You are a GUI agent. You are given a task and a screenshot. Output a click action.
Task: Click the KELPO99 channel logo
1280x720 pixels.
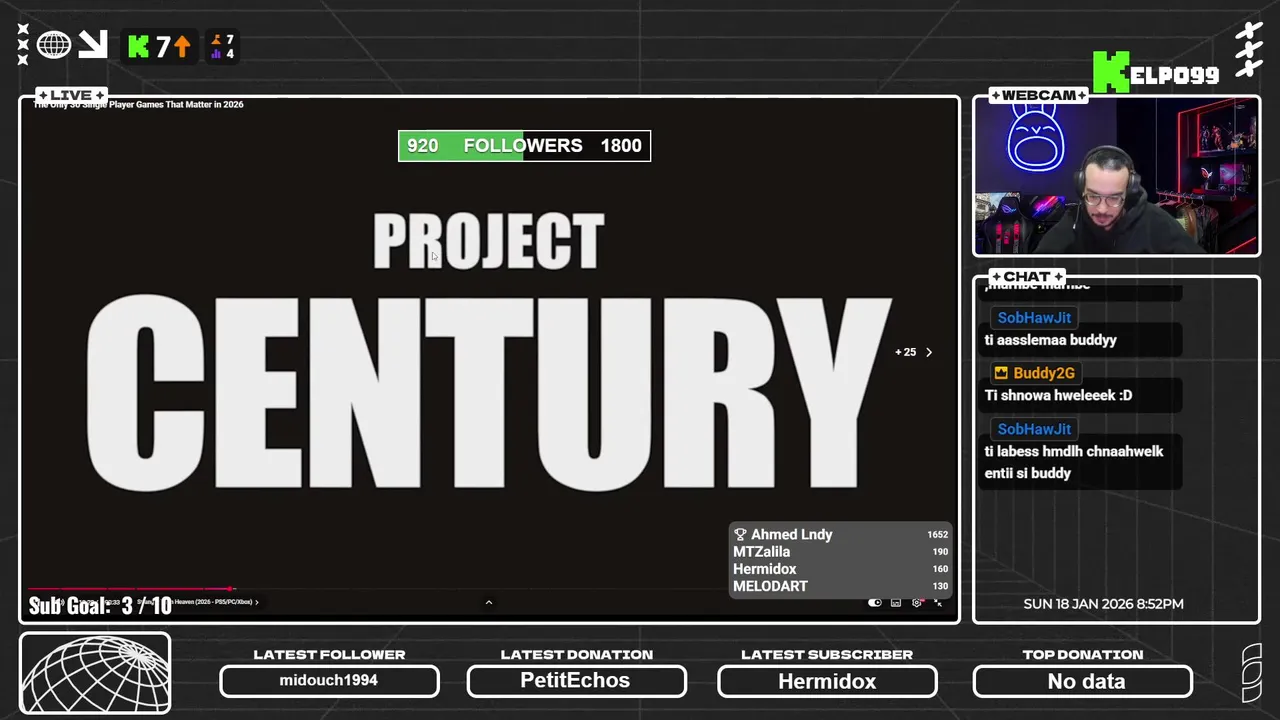tap(1156, 73)
